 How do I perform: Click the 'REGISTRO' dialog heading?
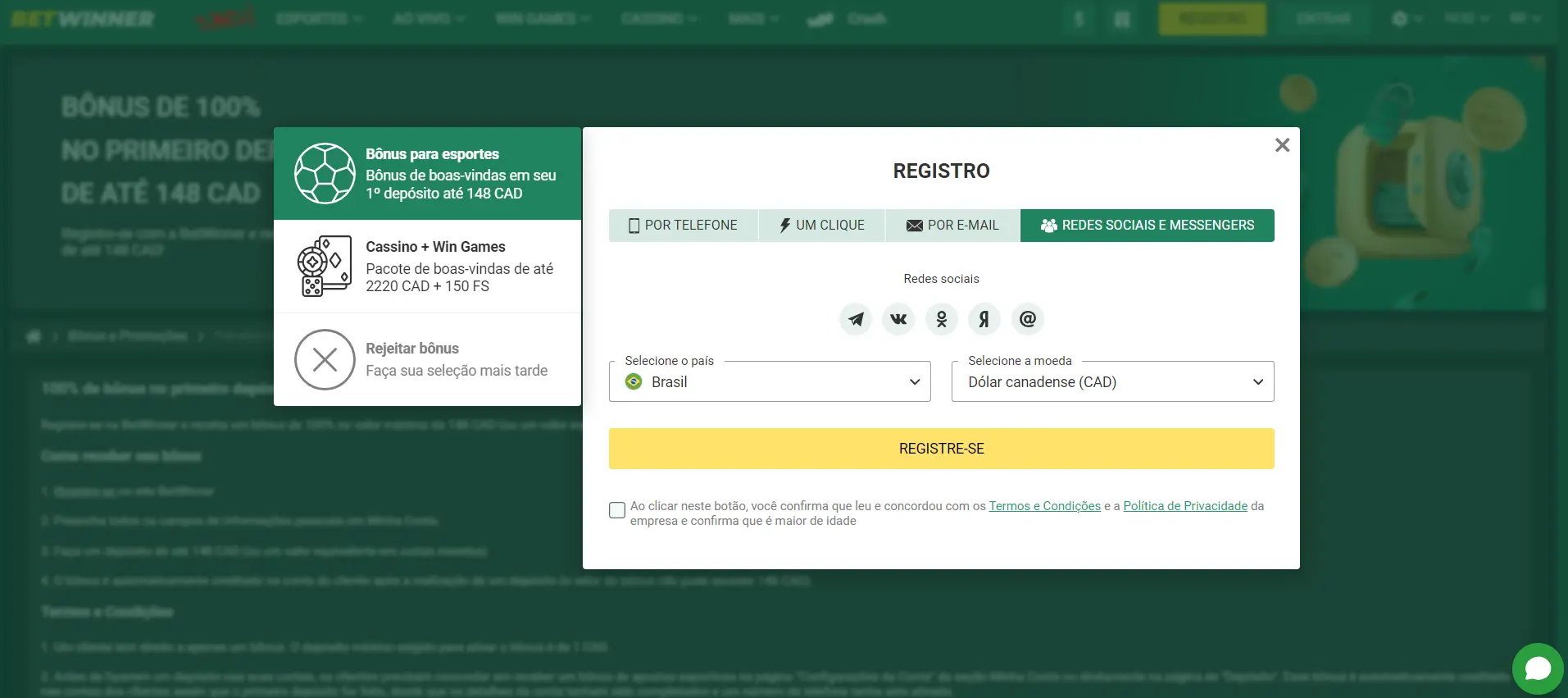pos(941,171)
